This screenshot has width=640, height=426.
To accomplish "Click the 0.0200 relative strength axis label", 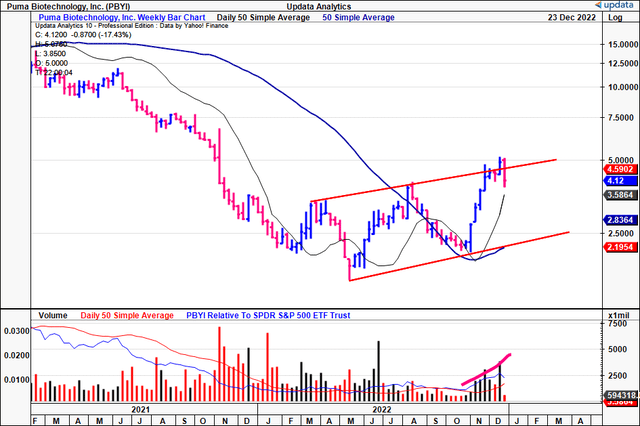I will coord(17,355).
